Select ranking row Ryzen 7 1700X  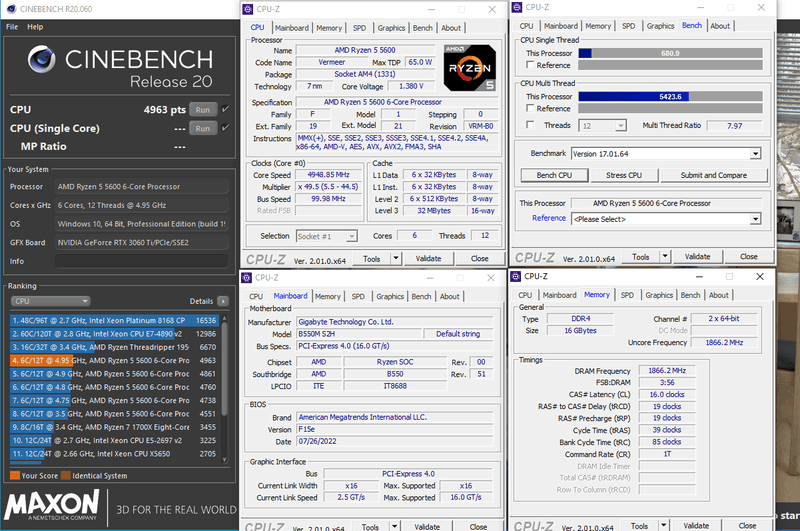(114, 427)
